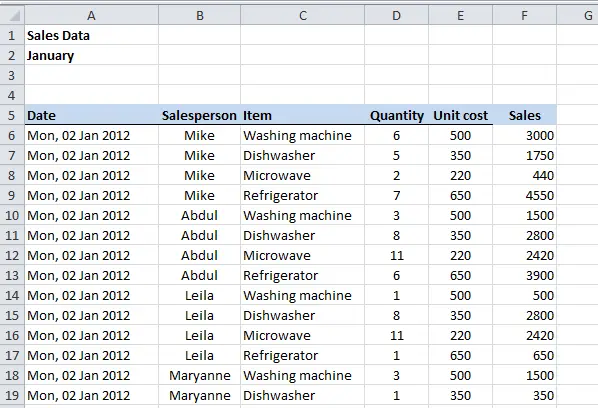Select sales value 4550 cell
The height and width of the screenshot is (408, 598).
pos(524,195)
